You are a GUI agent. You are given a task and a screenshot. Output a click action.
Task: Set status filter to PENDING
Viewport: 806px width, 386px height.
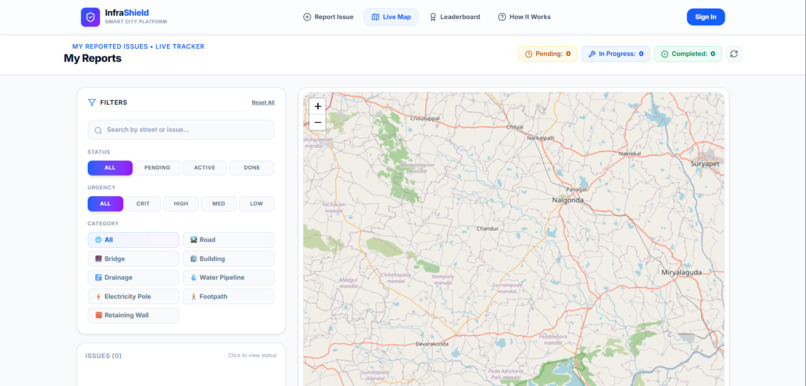click(157, 168)
